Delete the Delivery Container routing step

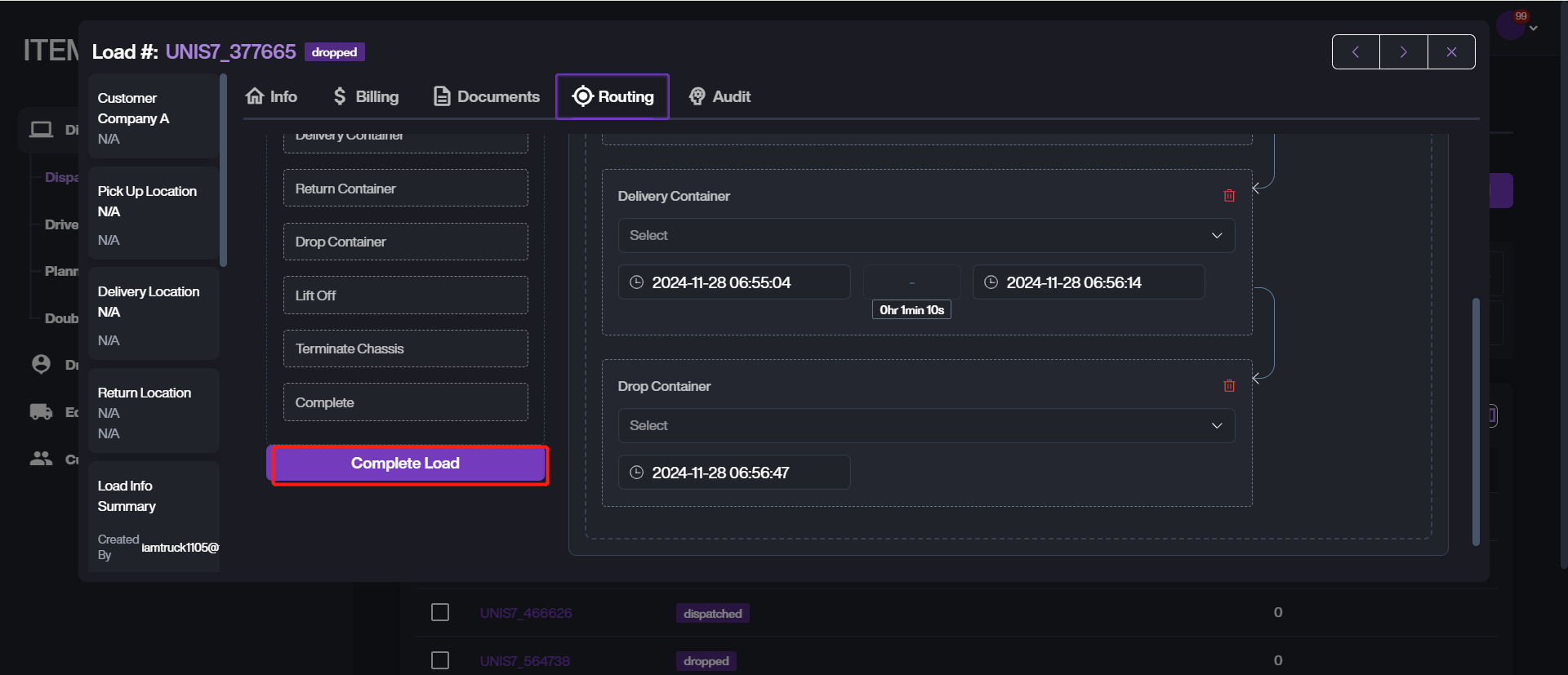(1229, 196)
